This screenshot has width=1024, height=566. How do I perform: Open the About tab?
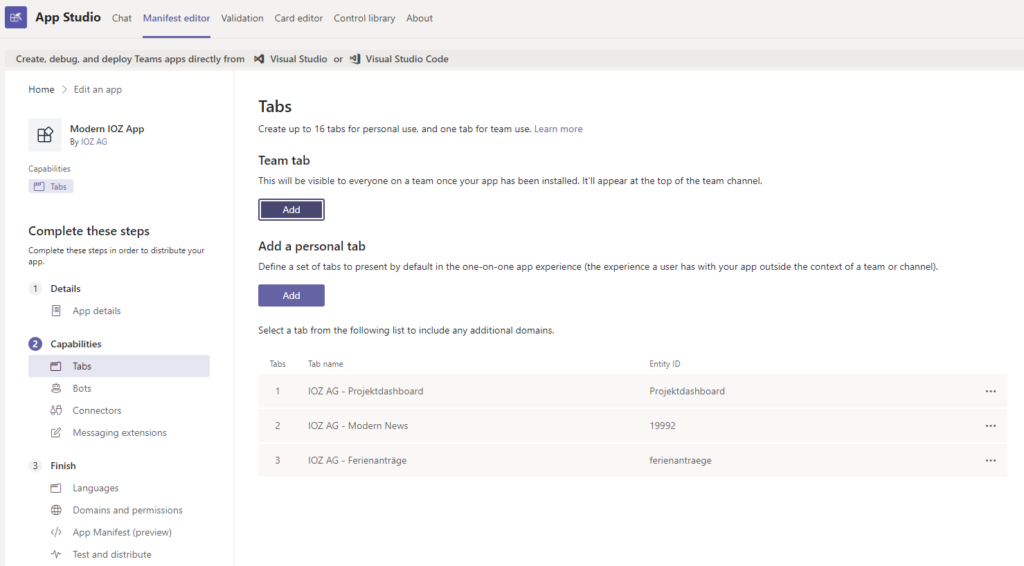pos(419,18)
